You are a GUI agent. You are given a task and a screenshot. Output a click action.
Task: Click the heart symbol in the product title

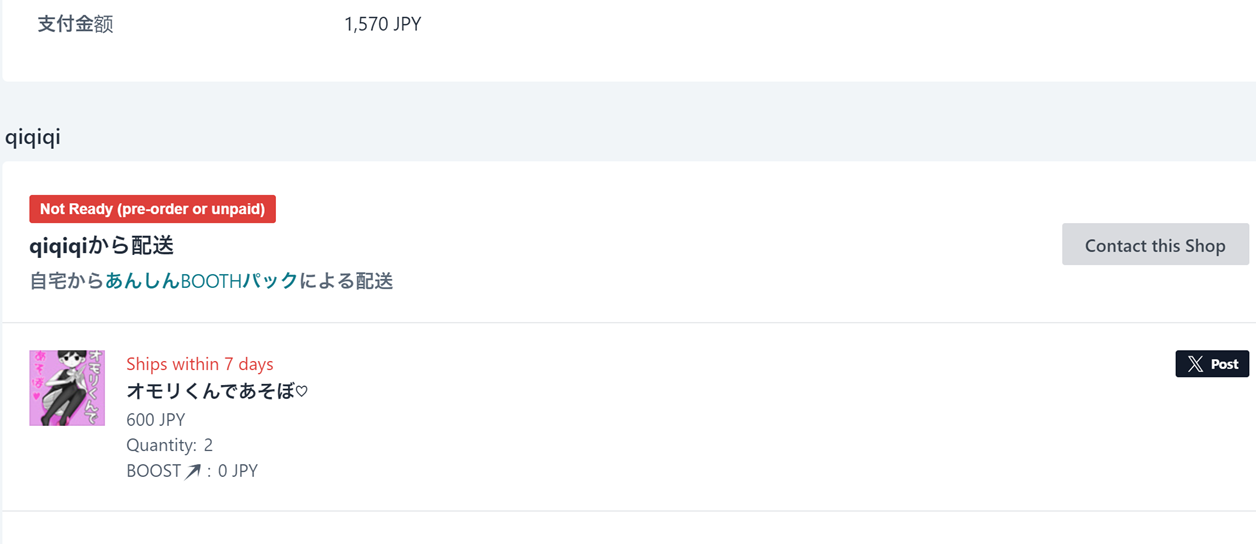(x=302, y=392)
